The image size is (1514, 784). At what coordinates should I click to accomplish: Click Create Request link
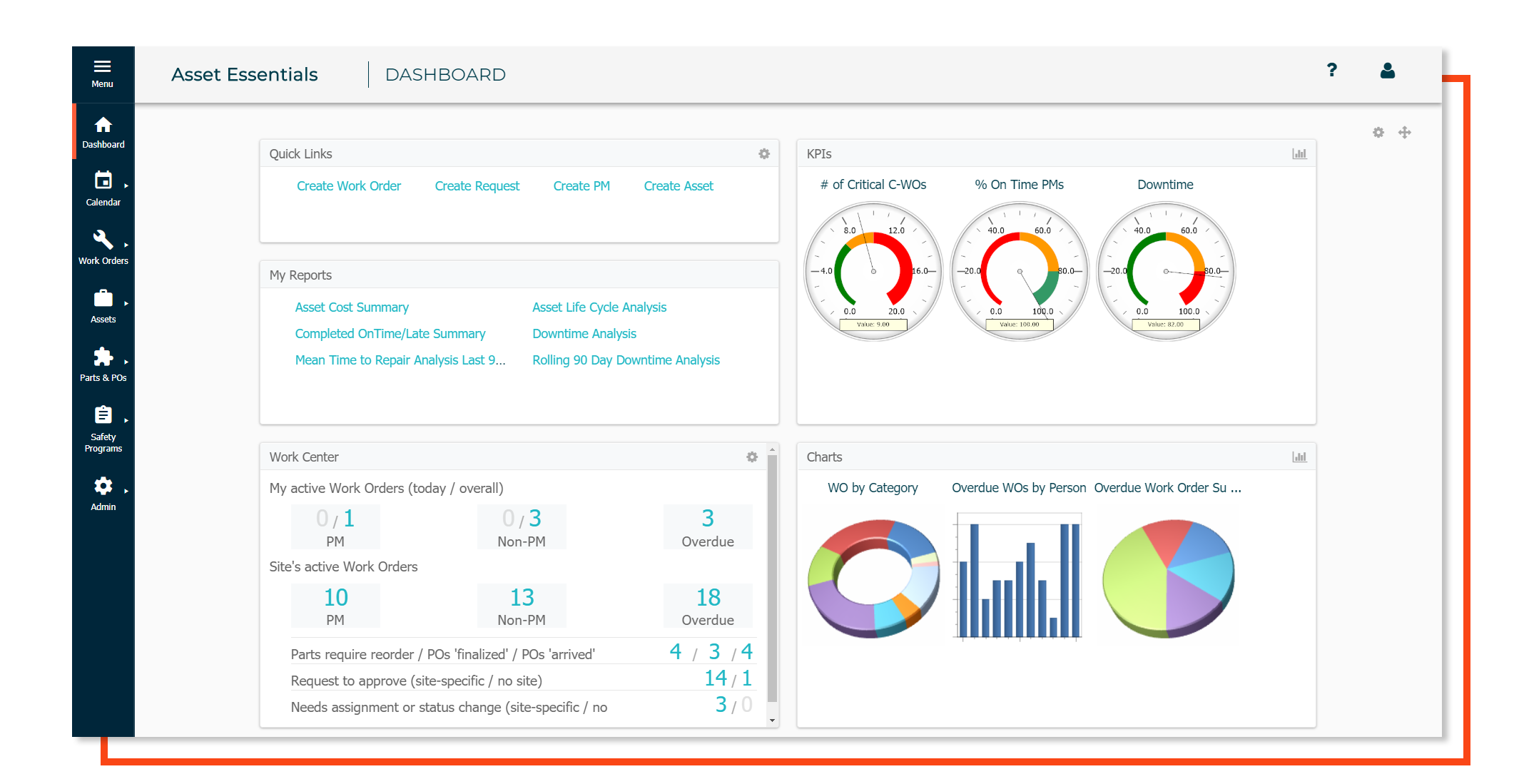point(477,186)
